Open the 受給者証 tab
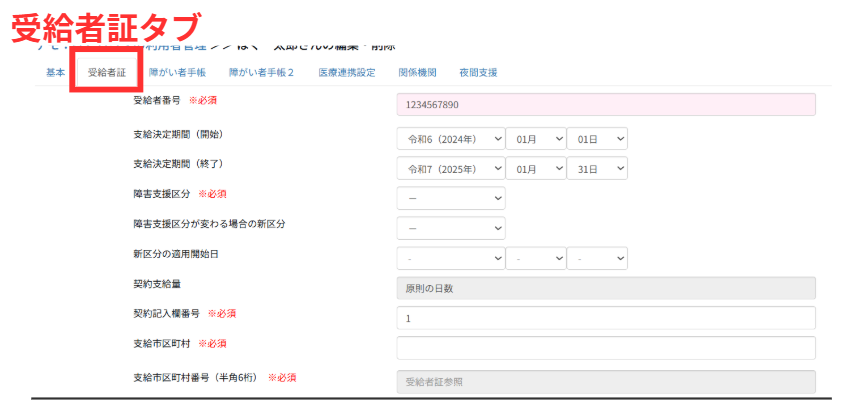Viewport: 857px width, 407px height. click(106, 72)
